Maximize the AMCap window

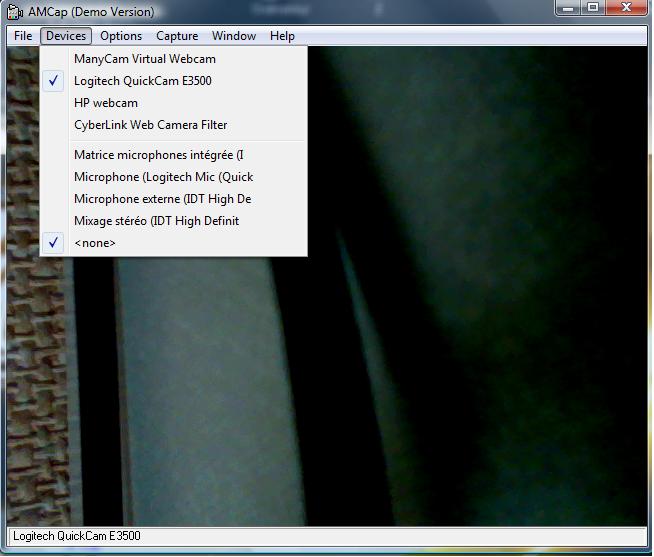[x=593, y=8]
